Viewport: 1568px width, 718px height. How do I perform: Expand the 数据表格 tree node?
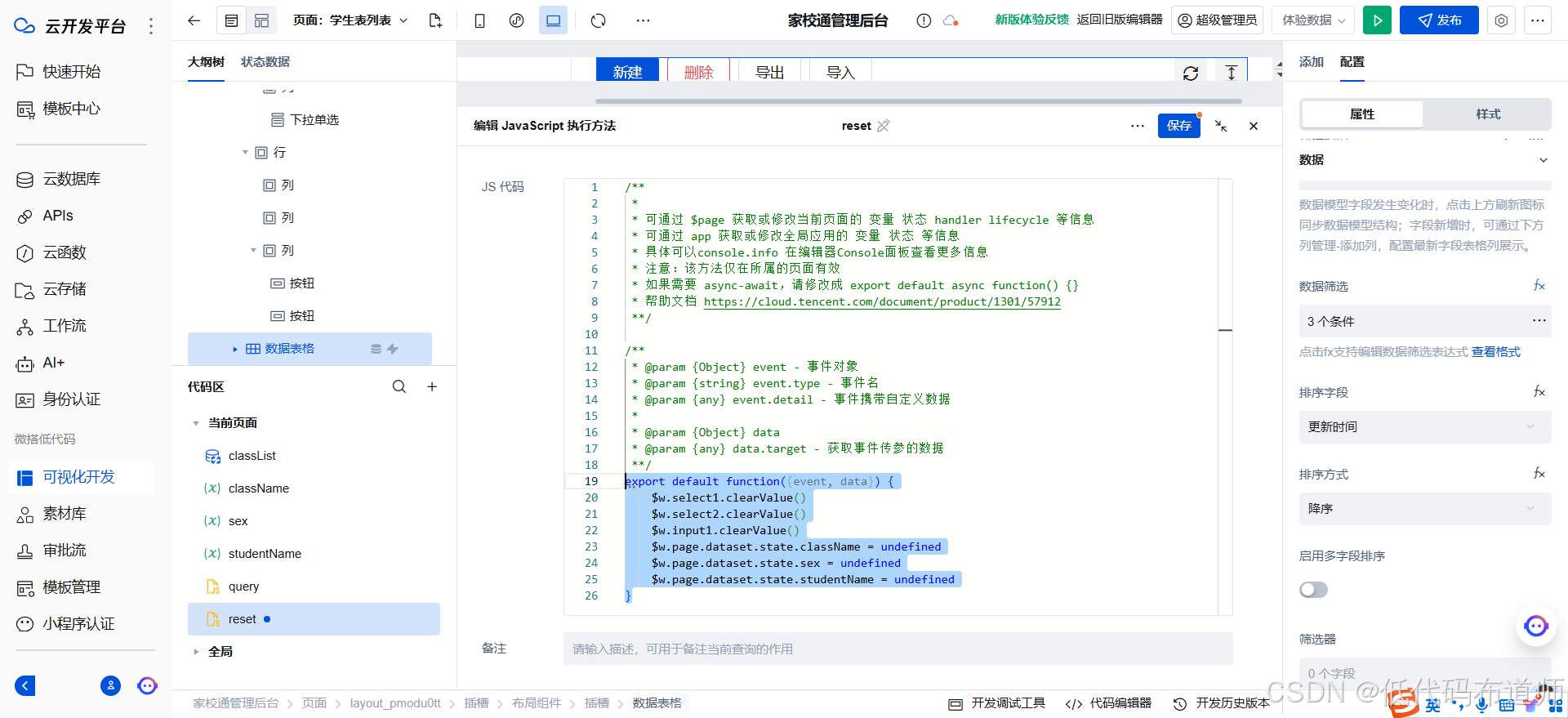[235, 349]
